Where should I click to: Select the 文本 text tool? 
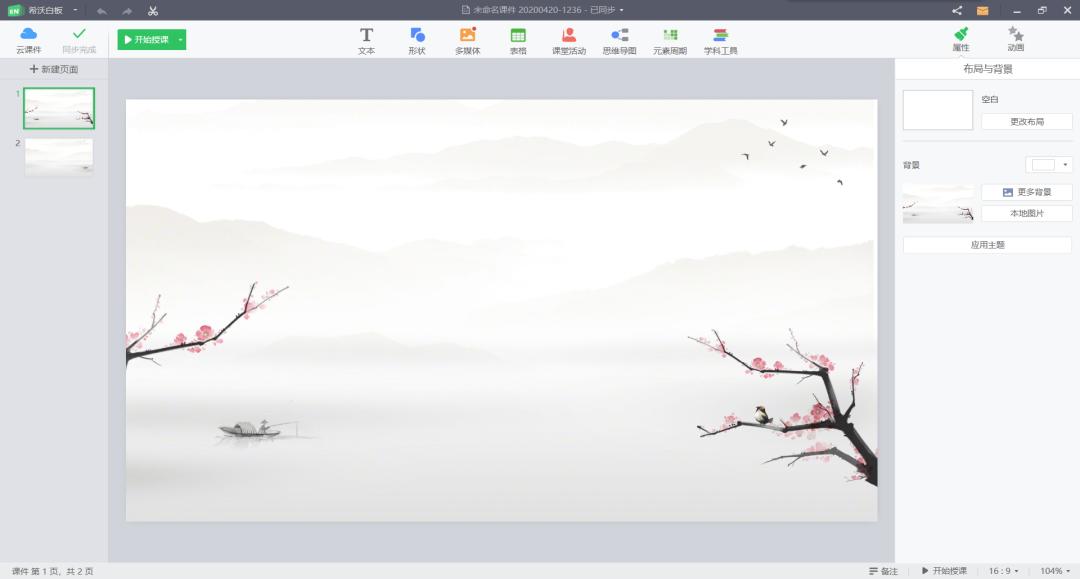coord(366,40)
